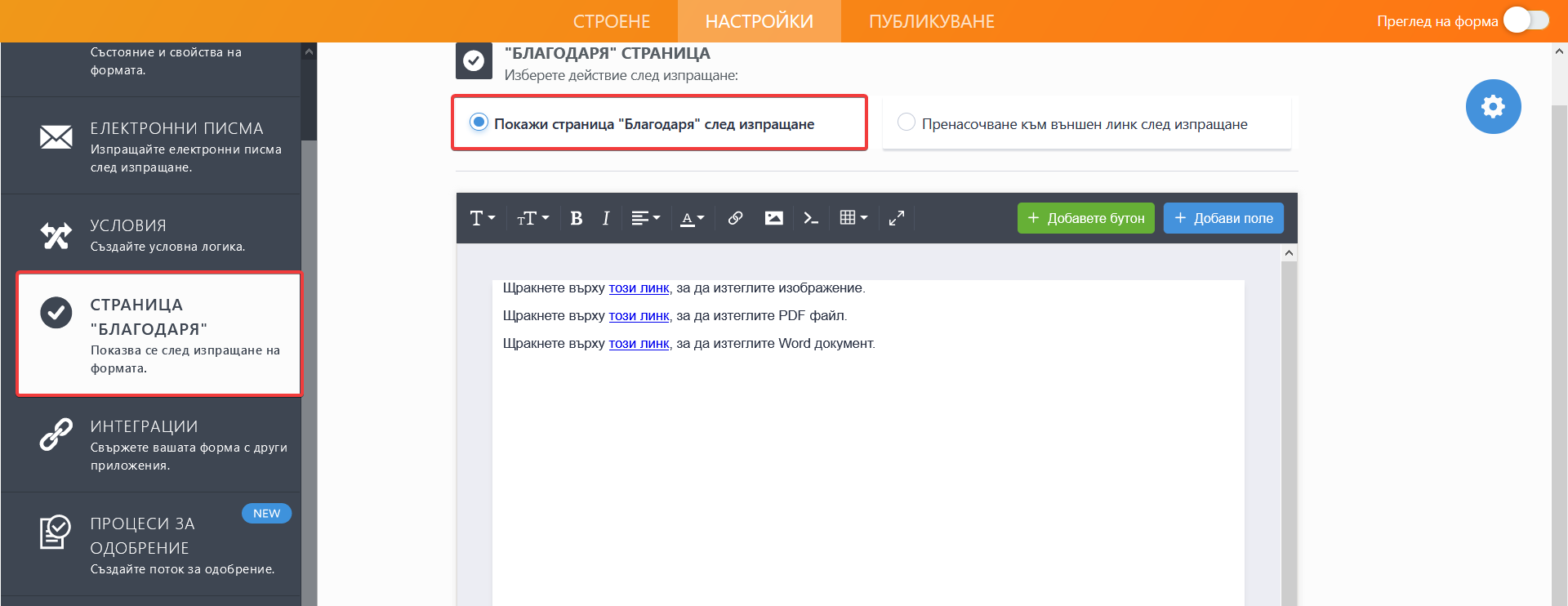Expand editor to fullscreen
The height and width of the screenshot is (606, 1568).
tap(896, 218)
